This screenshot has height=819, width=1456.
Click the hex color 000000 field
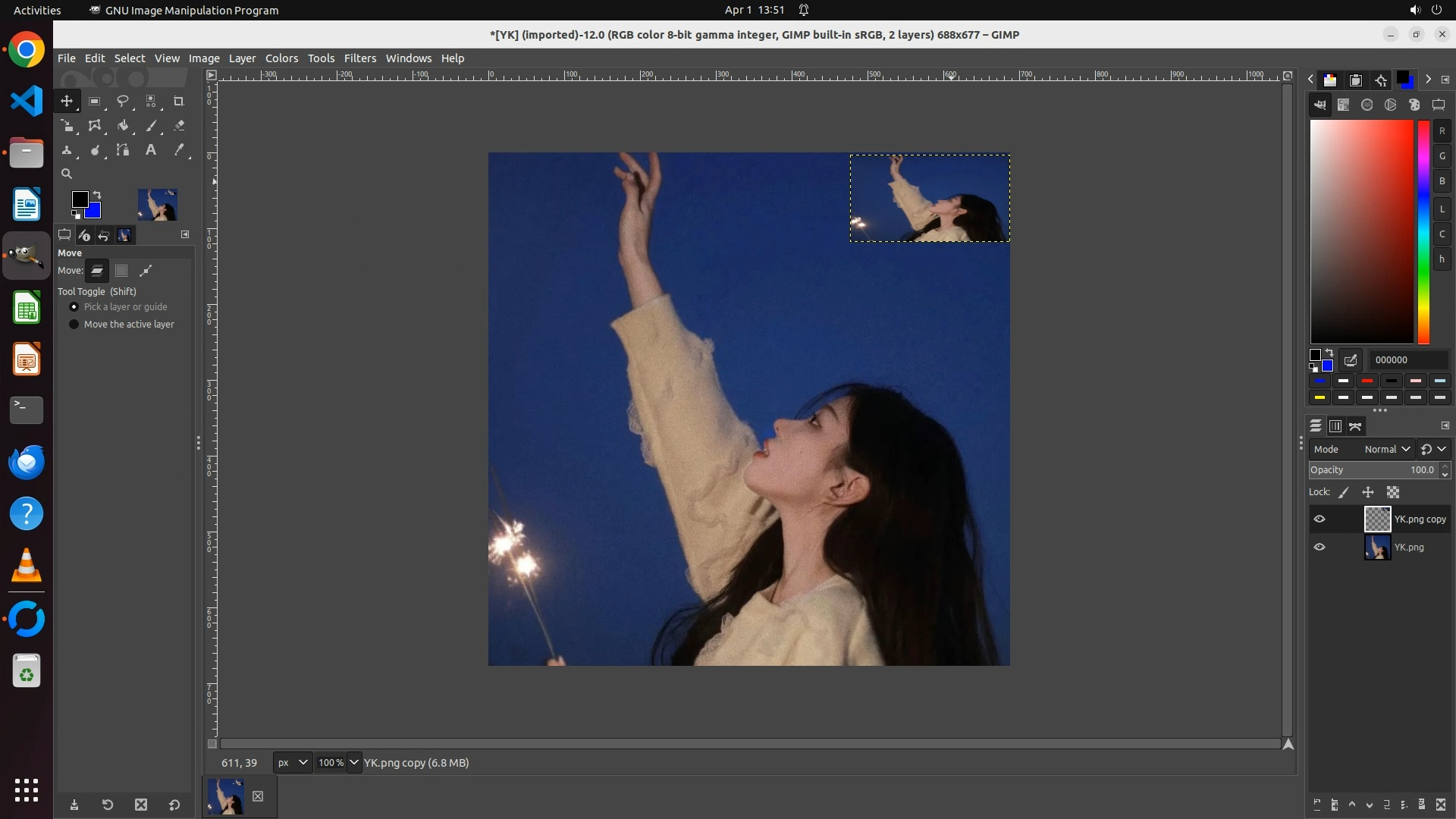1407,360
